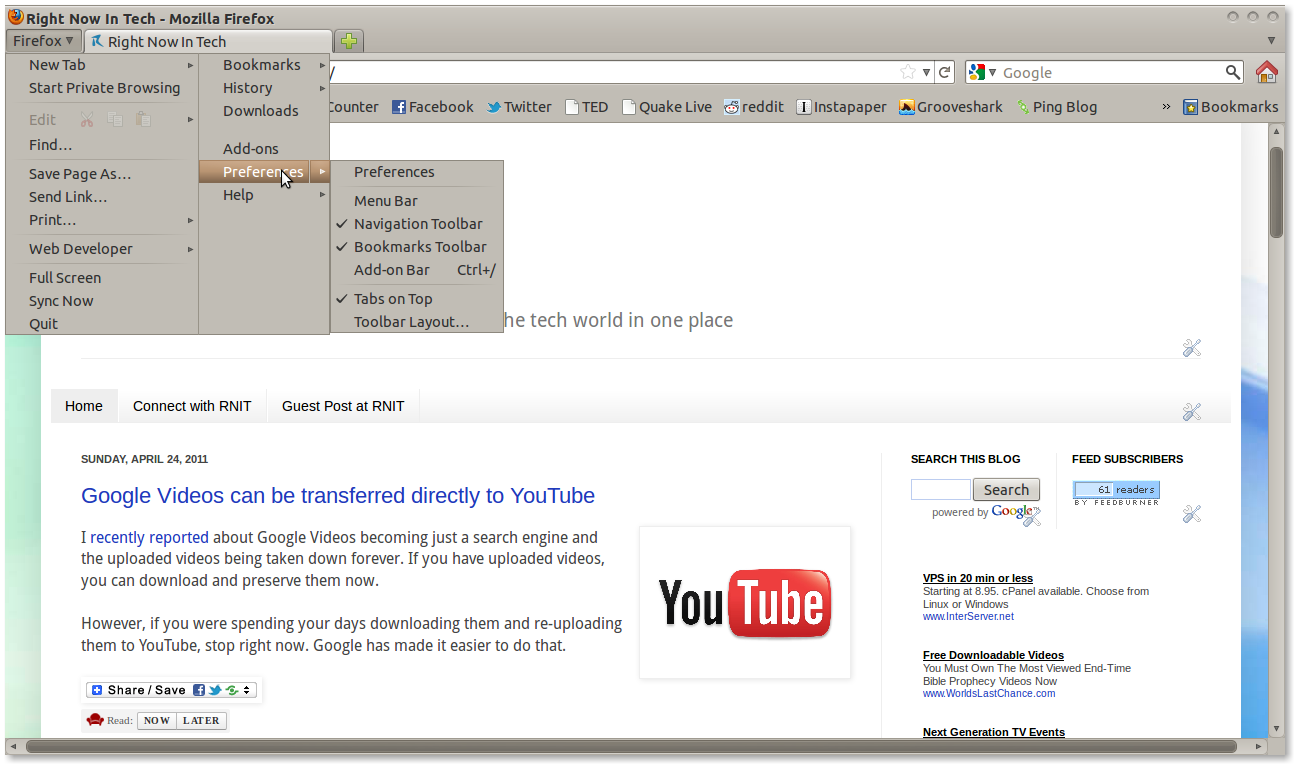Click the Feedburner 61 readers badge

1116,492
